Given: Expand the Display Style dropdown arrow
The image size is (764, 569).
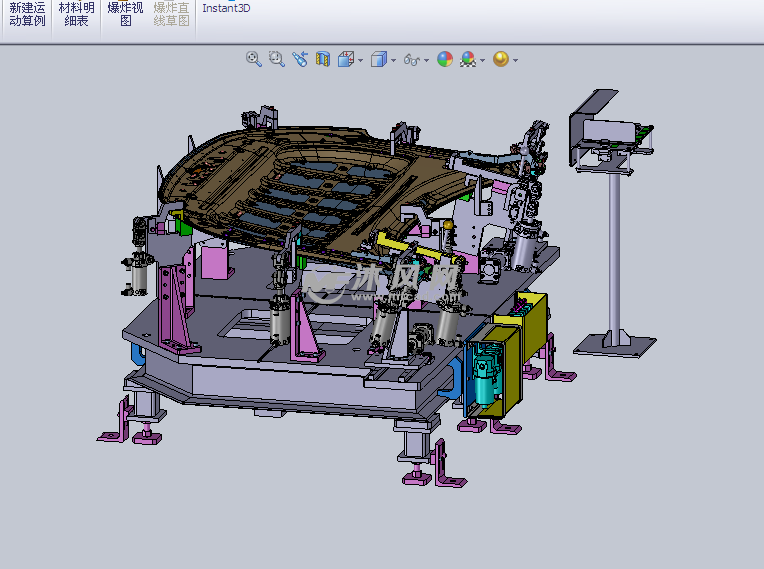Looking at the screenshot, I should click(x=393, y=61).
